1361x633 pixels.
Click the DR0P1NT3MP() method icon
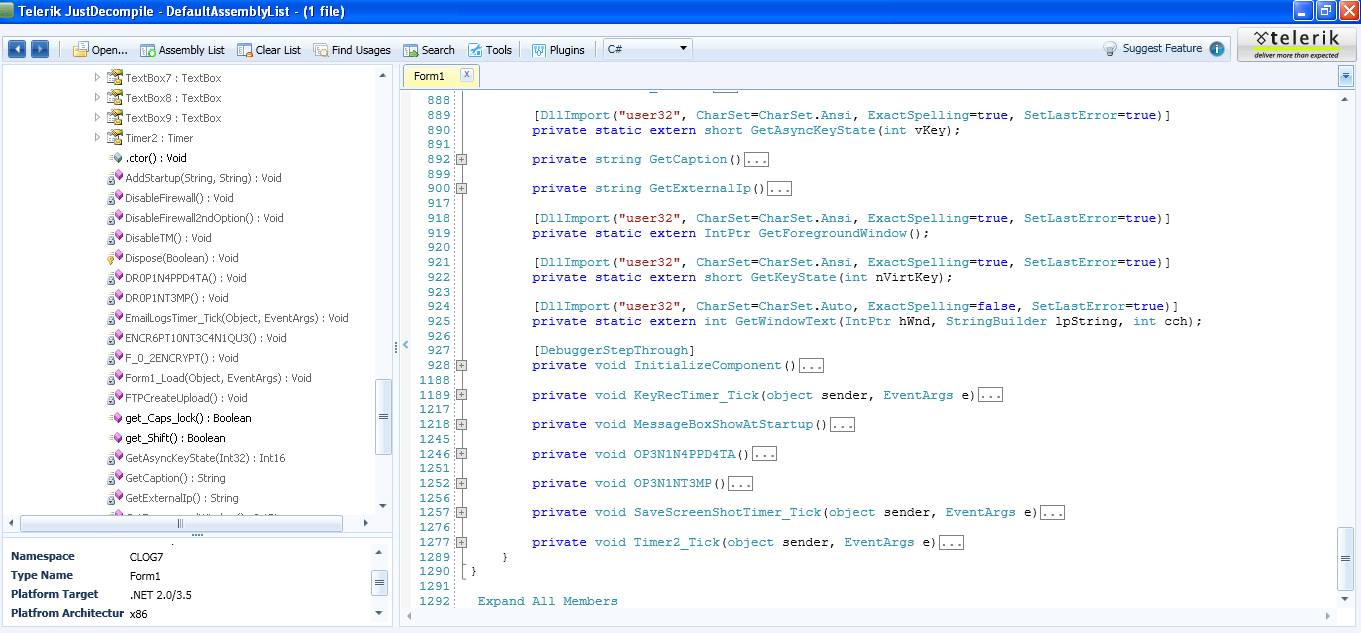tap(114, 298)
